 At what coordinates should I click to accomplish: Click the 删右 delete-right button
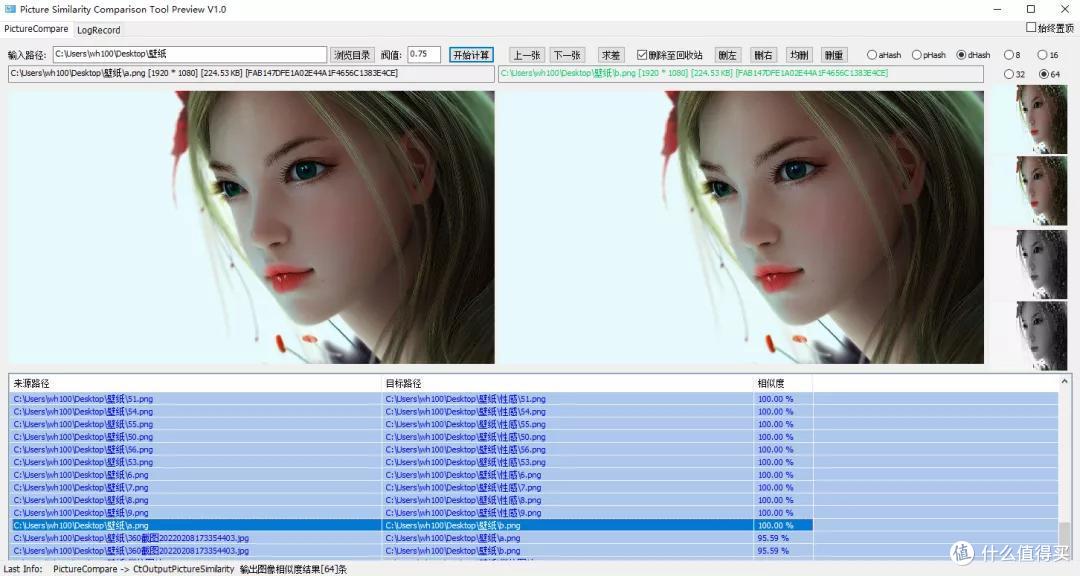point(763,54)
